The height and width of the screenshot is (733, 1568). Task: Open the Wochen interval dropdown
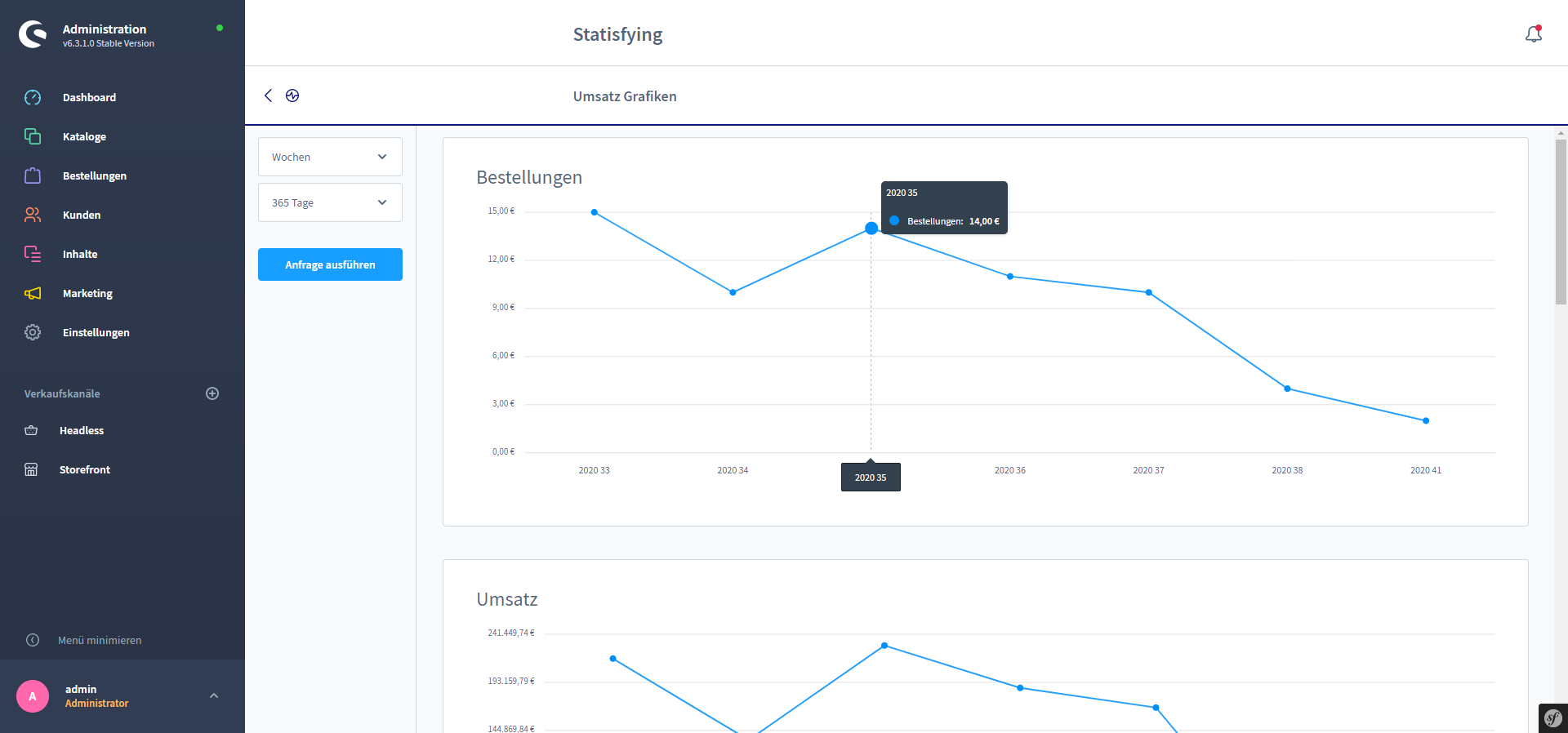(x=330, y=157)
